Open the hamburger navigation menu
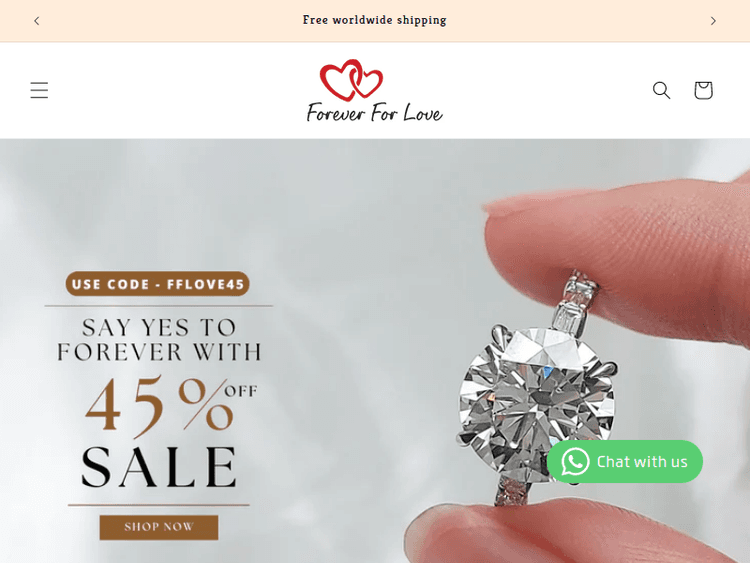750x563 pixels. 39,90
